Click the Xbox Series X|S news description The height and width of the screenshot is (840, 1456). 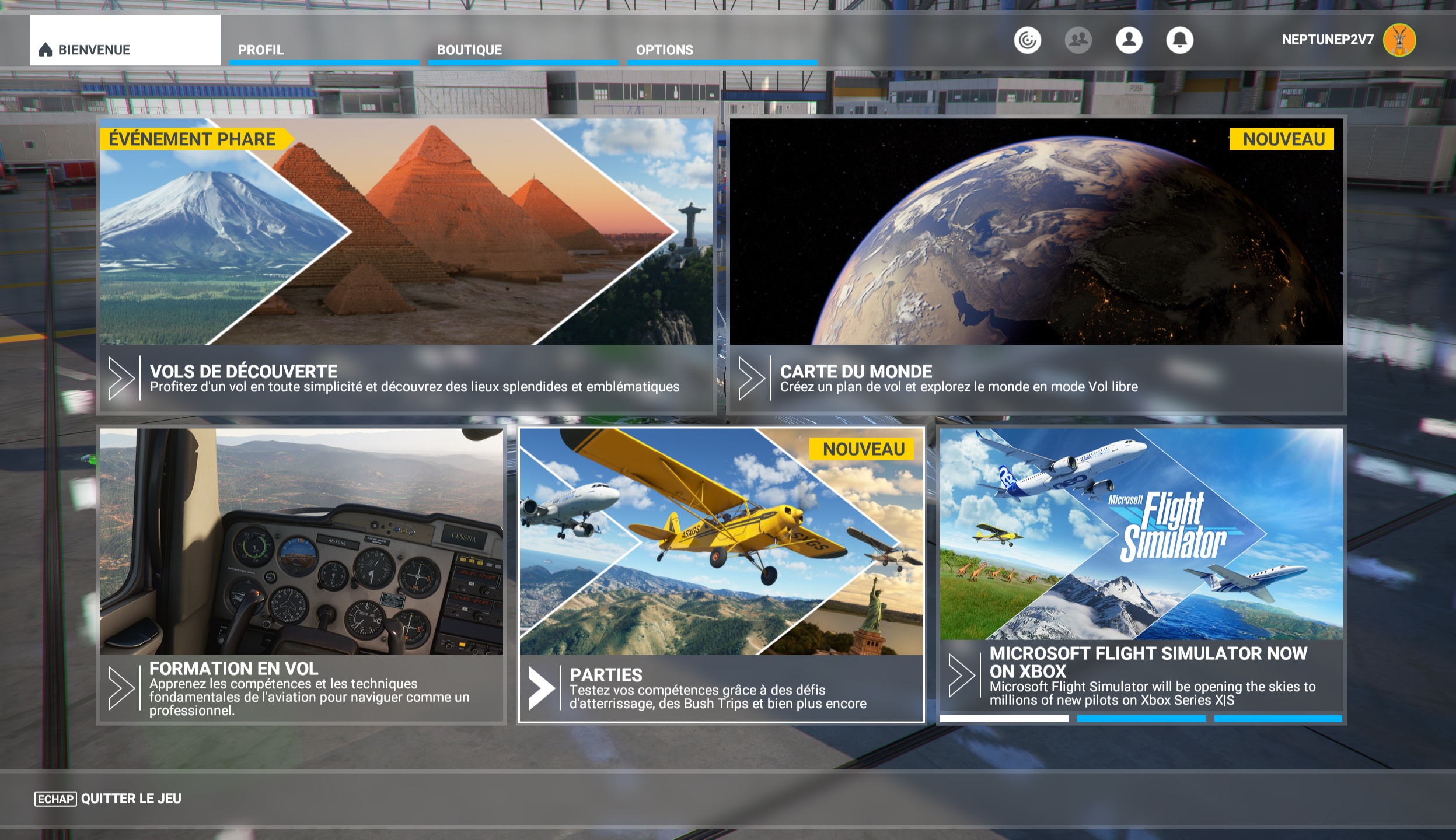tap(1153, 694)
